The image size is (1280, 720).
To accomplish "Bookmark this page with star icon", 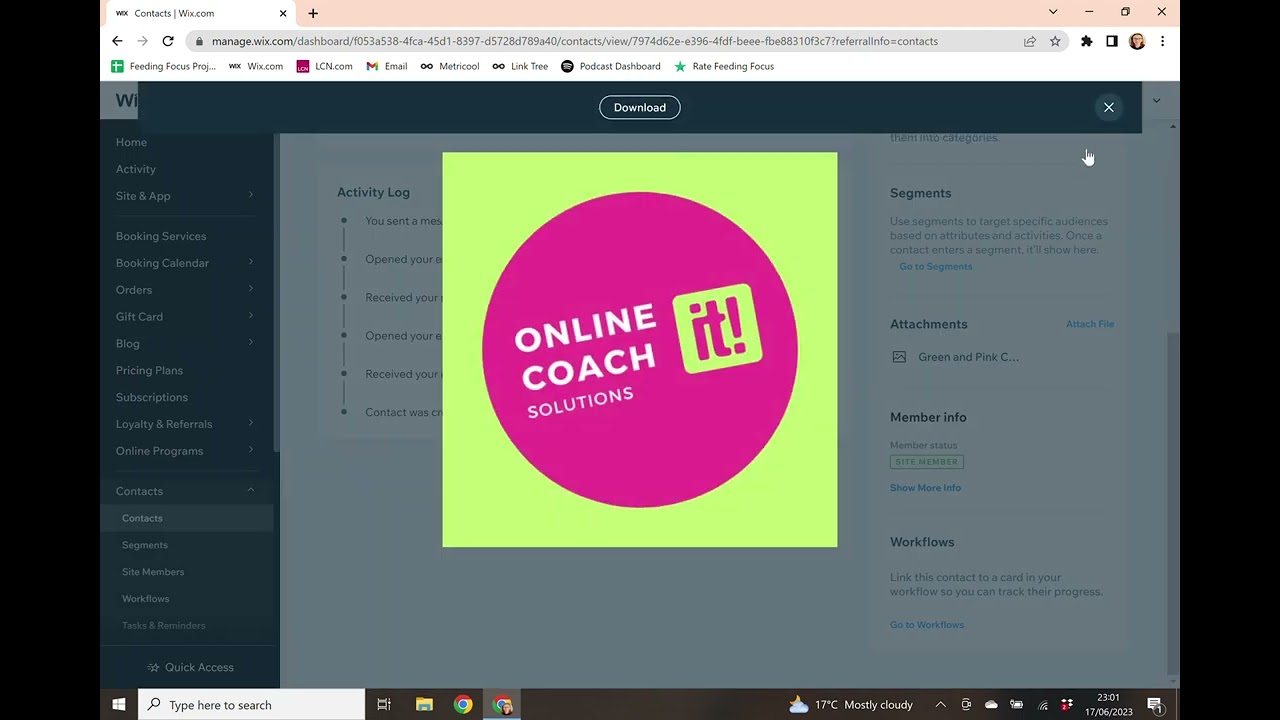I will tap(1055, 41).
